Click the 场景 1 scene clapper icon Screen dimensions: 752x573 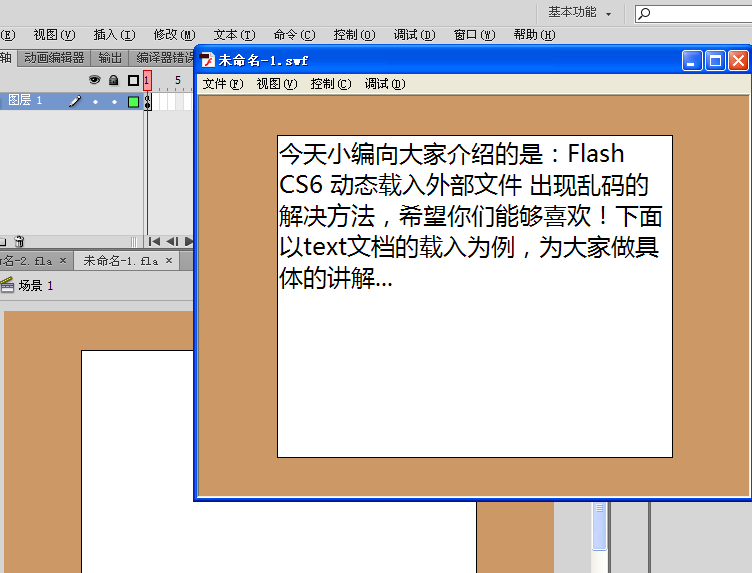(x=7, y=285)
